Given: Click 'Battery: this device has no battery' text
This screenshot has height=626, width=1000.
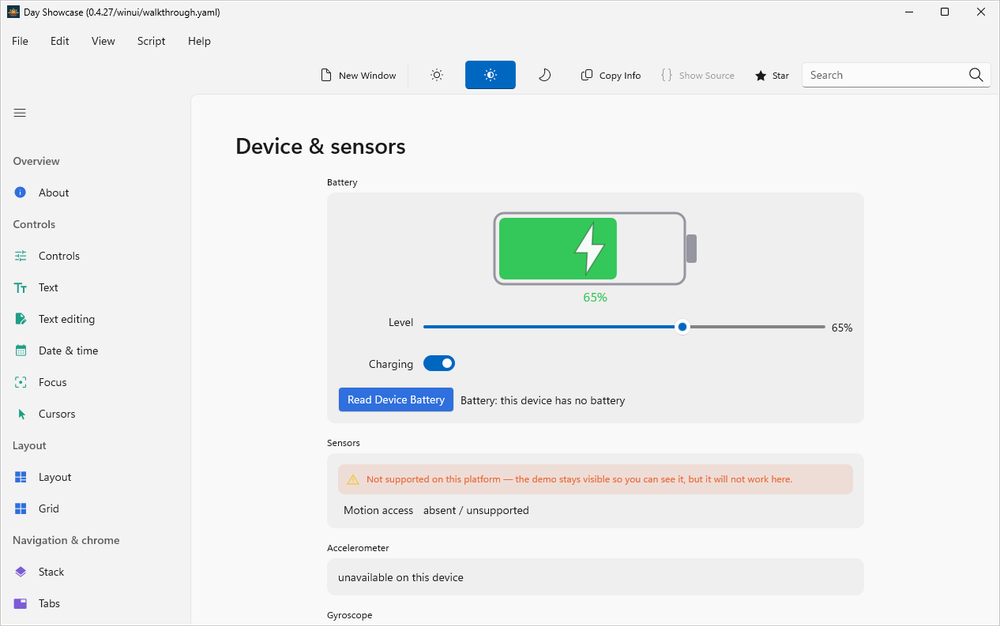Looking at the screenshot, I should (x=543, y=400).
